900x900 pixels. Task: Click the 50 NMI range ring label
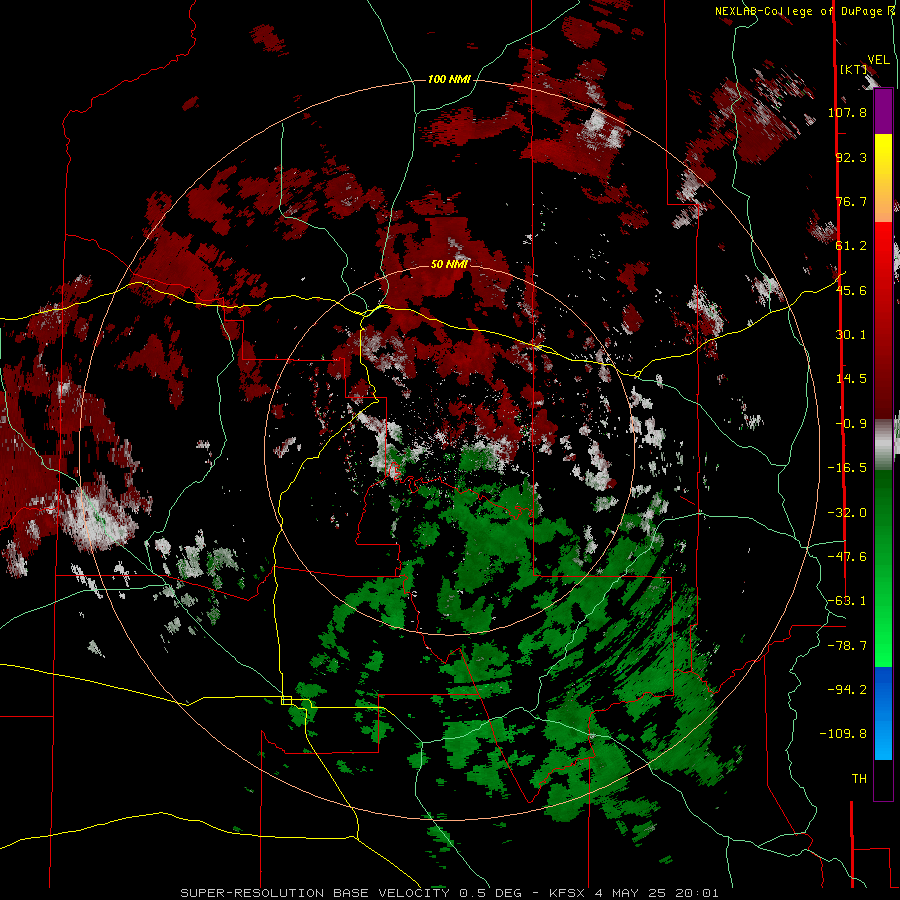(449, 264)
